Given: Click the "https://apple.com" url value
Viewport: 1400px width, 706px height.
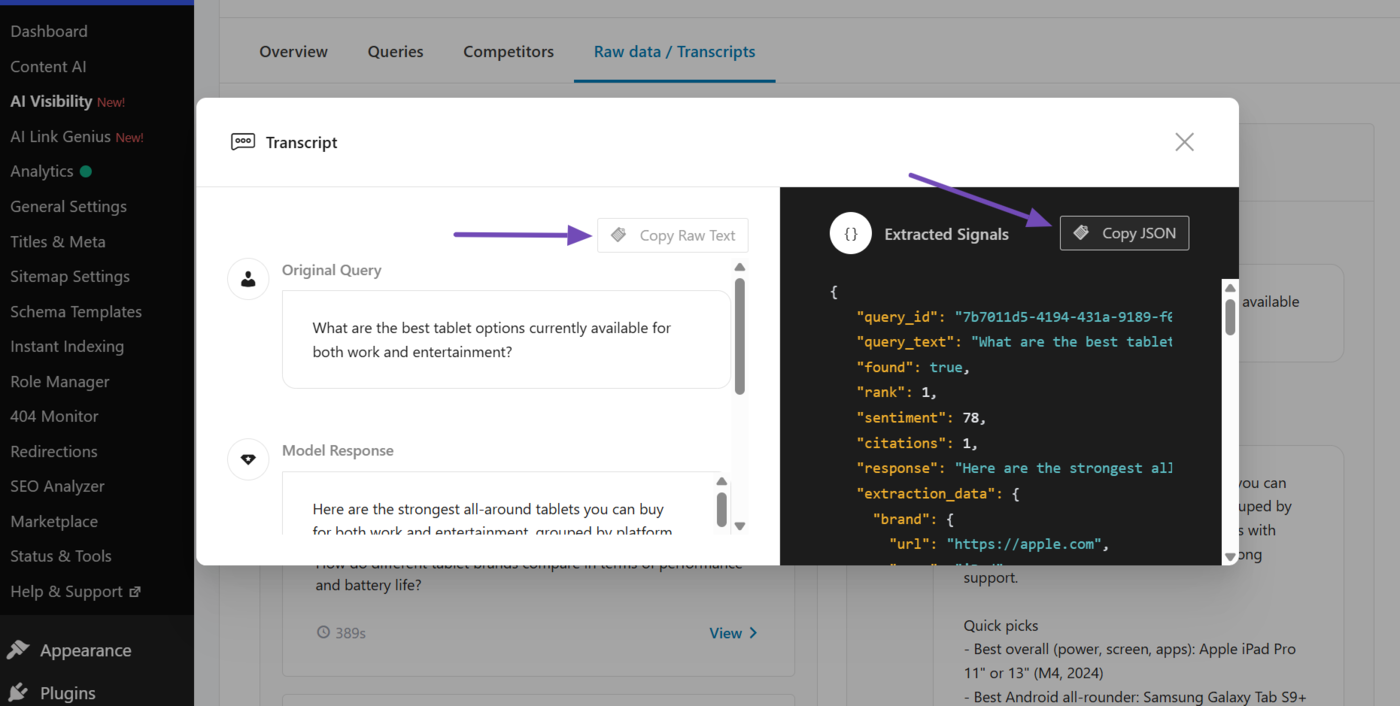Looking at the screenshot, I should [x=1025, y=544].
